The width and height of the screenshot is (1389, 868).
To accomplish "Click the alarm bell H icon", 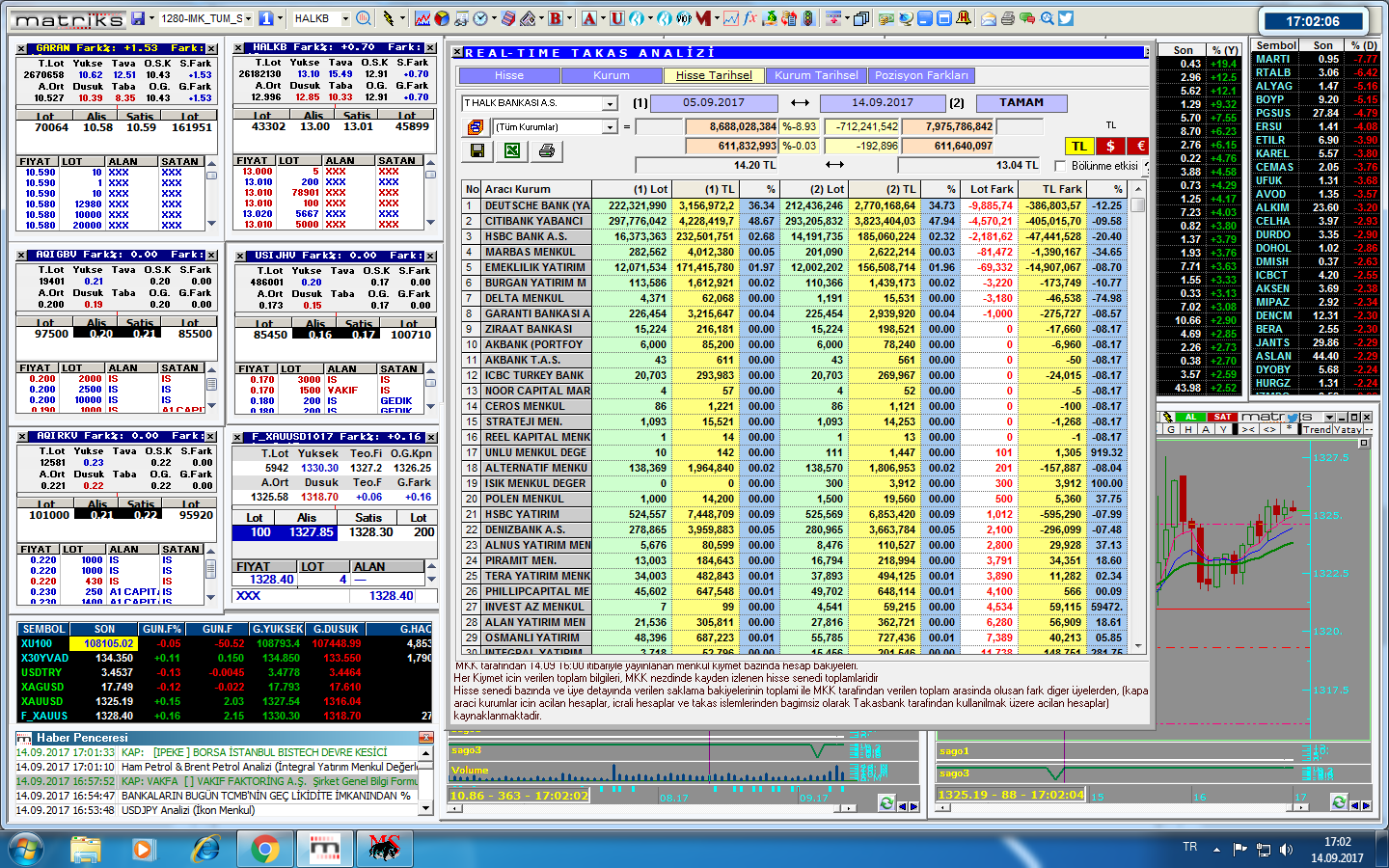I will point(963,18).
